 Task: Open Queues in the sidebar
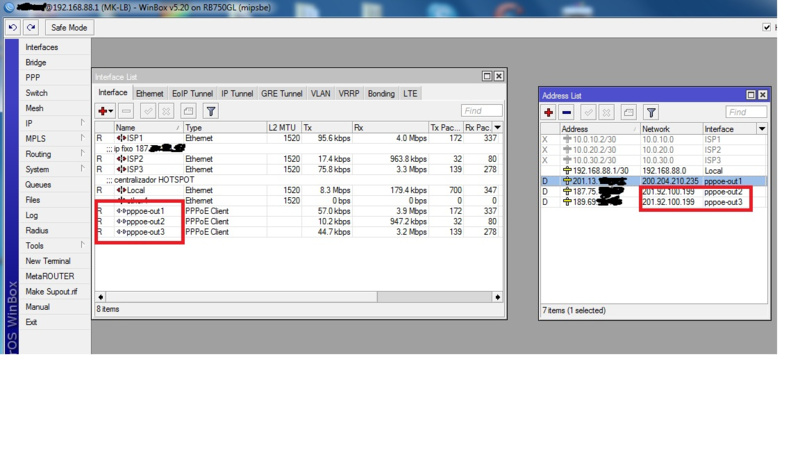(x=38, y=185)
